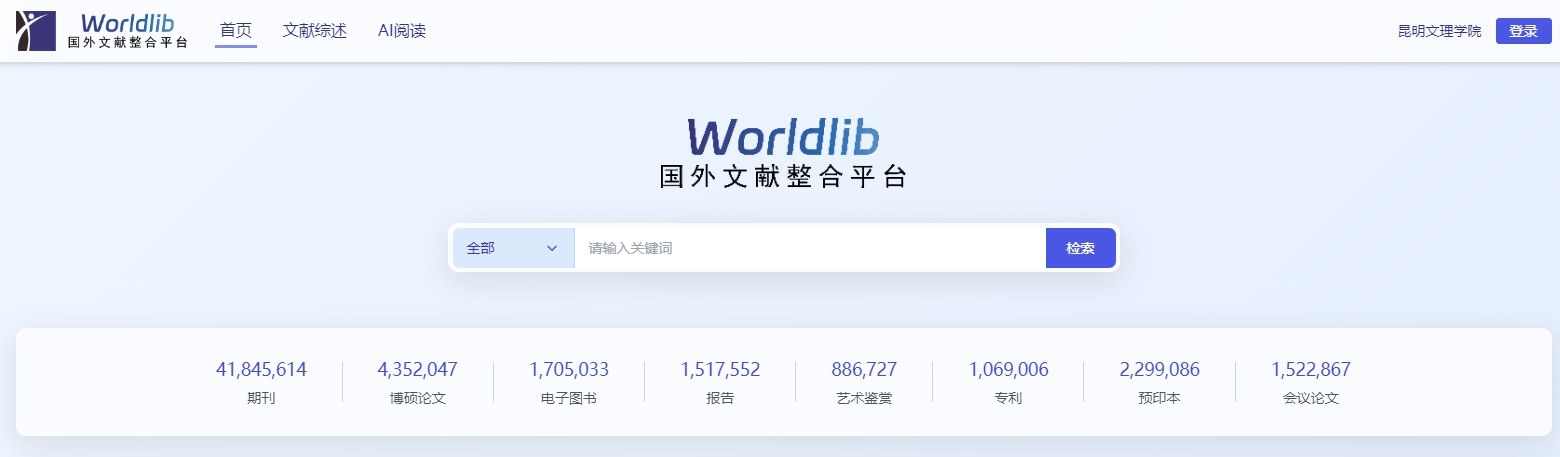This screenshot has height=457, width=1560.
Task: Select the 会议论文 category with 1,522,867
Action: (x=1311, y=382)
